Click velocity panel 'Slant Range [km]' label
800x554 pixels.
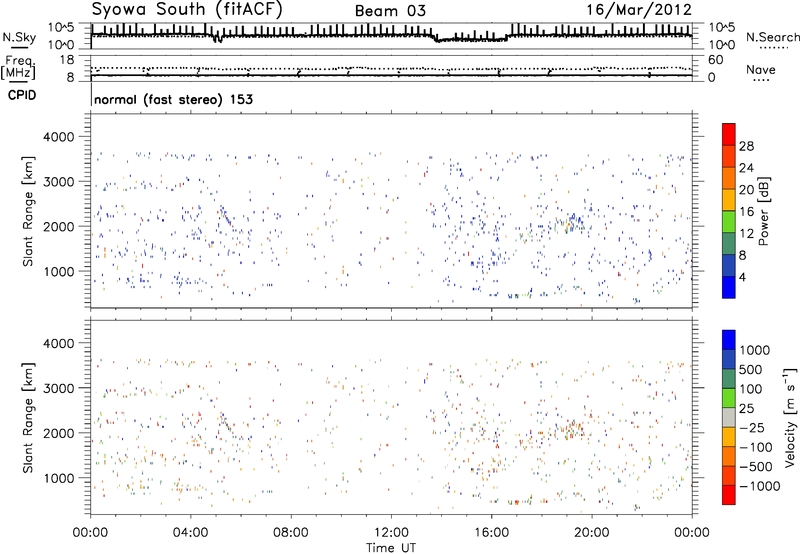[x=28, y=417]
